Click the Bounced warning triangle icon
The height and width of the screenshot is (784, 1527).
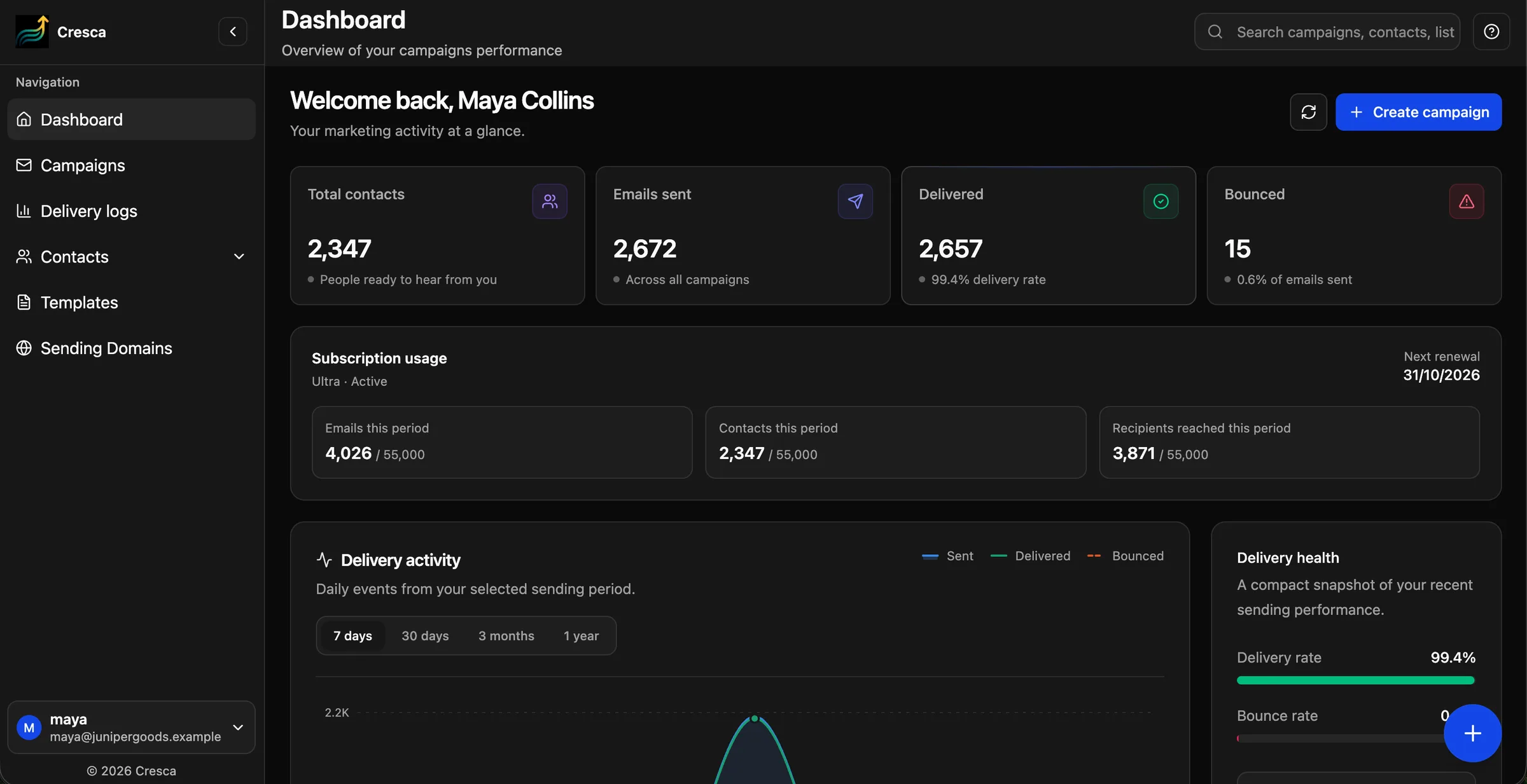tap(1467, 202)
